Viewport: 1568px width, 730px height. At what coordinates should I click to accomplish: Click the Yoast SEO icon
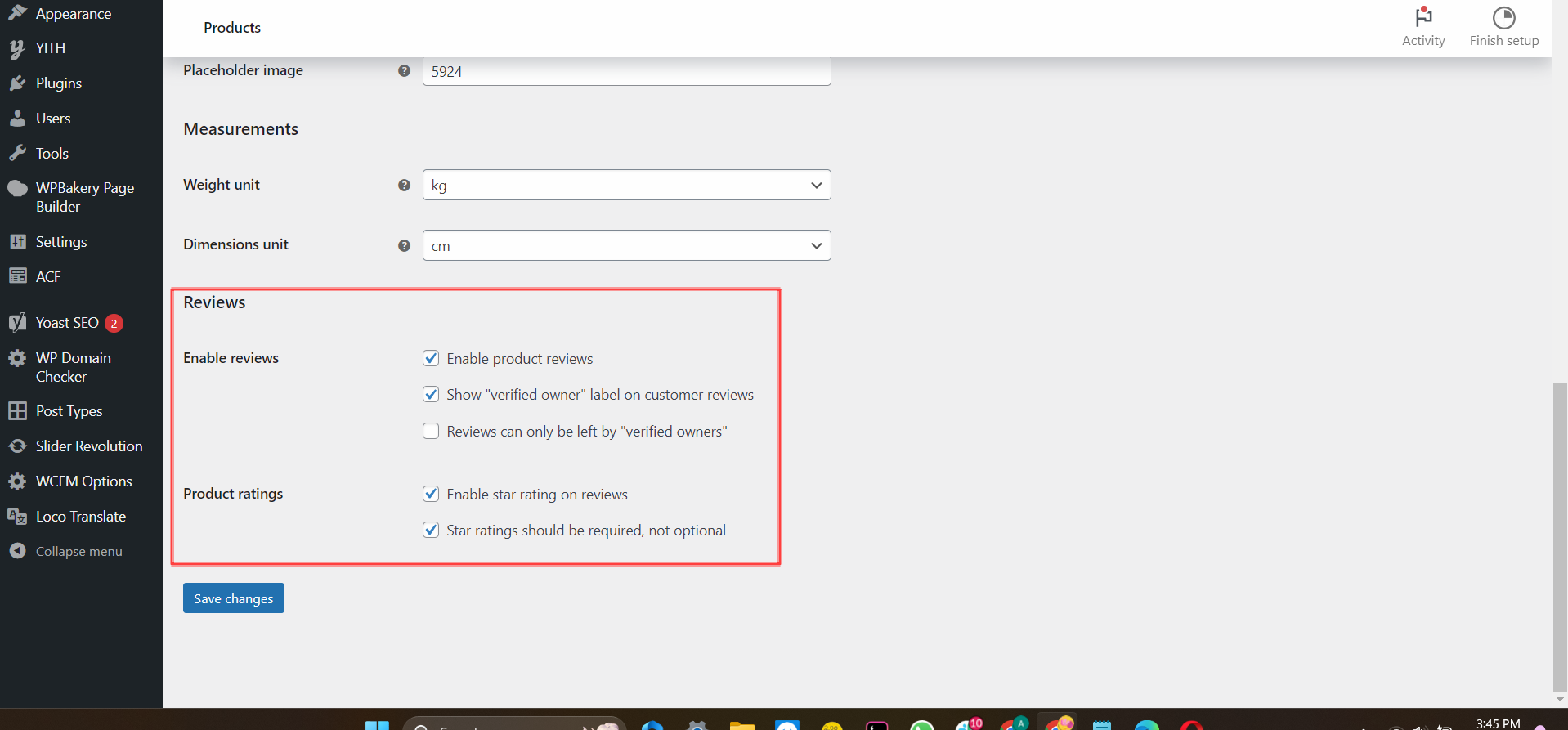[17, 323]
